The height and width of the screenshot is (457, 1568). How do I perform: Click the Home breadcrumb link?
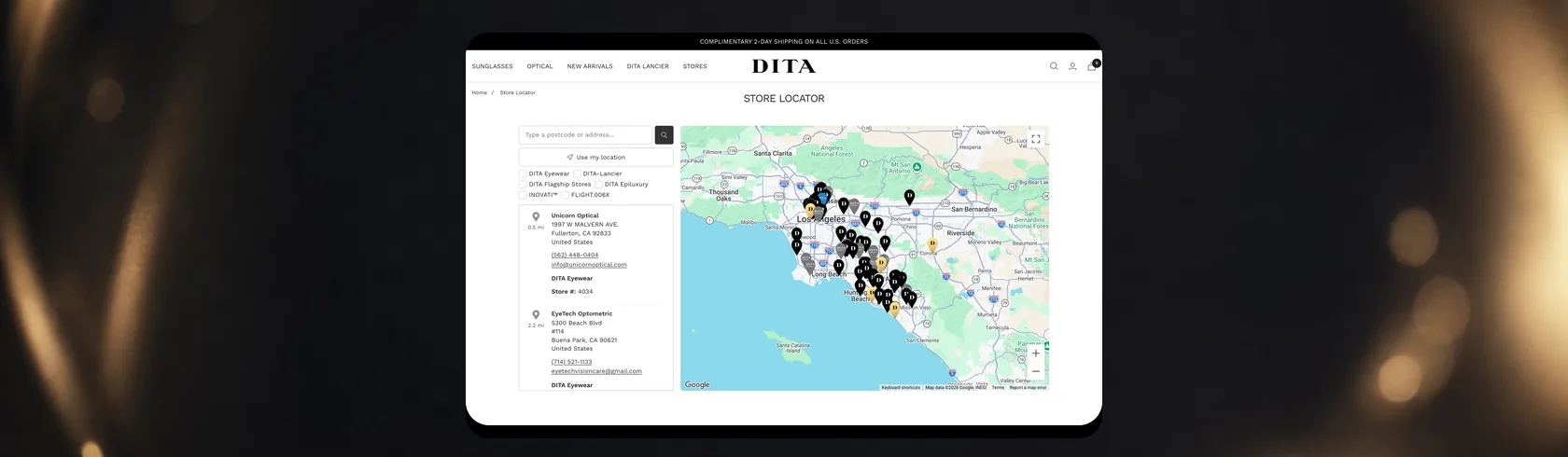[x=479, y=92]
